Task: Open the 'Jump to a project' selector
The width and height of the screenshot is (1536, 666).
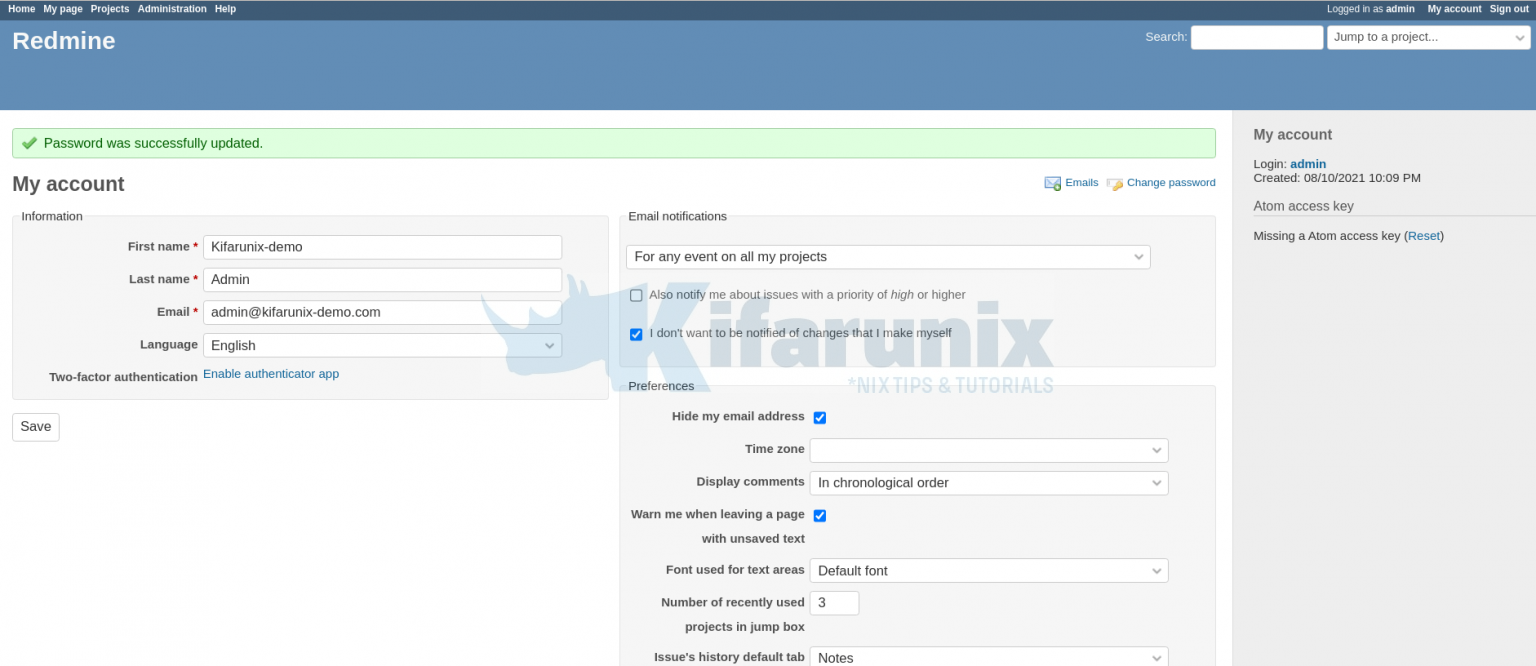Action: coord(1428,37)
